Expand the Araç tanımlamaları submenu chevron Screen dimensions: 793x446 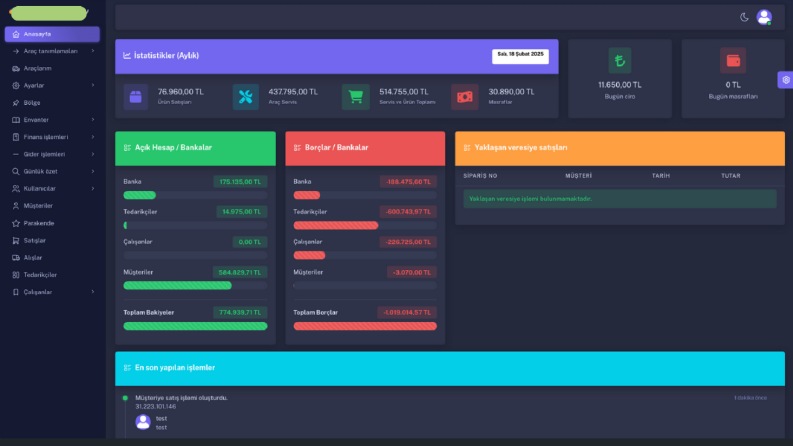93,51
